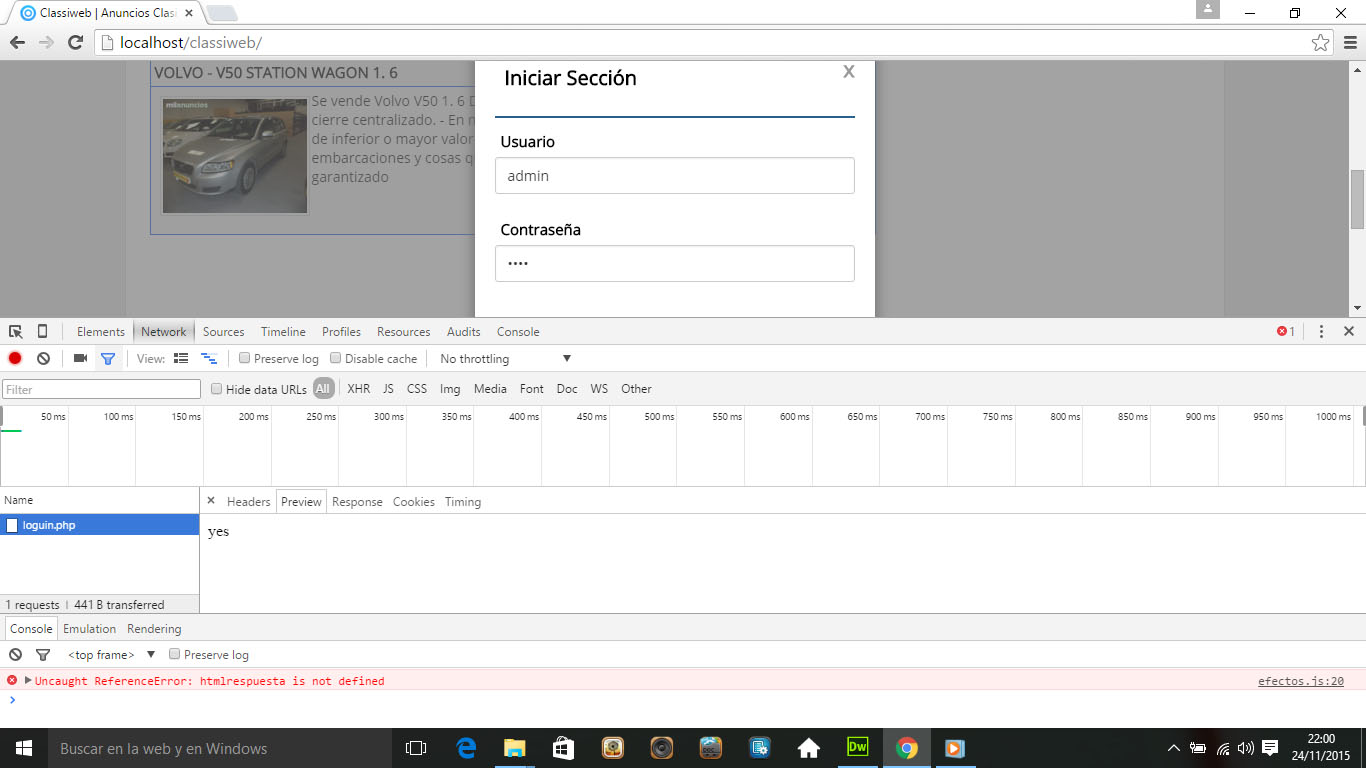Tick the Hide data URLs checkbox
This screenshot has width=1366, height=768.
pyautogui.click(x=217, y=389)
